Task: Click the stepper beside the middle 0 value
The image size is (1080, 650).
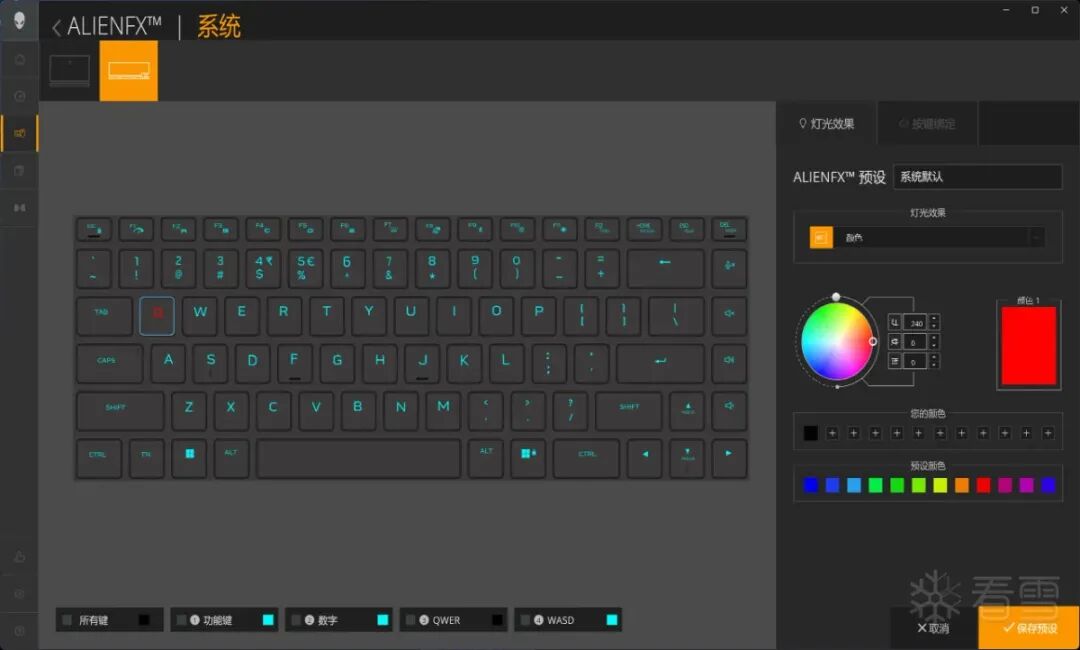Action: pyautogui.click(x=934, y=342)
